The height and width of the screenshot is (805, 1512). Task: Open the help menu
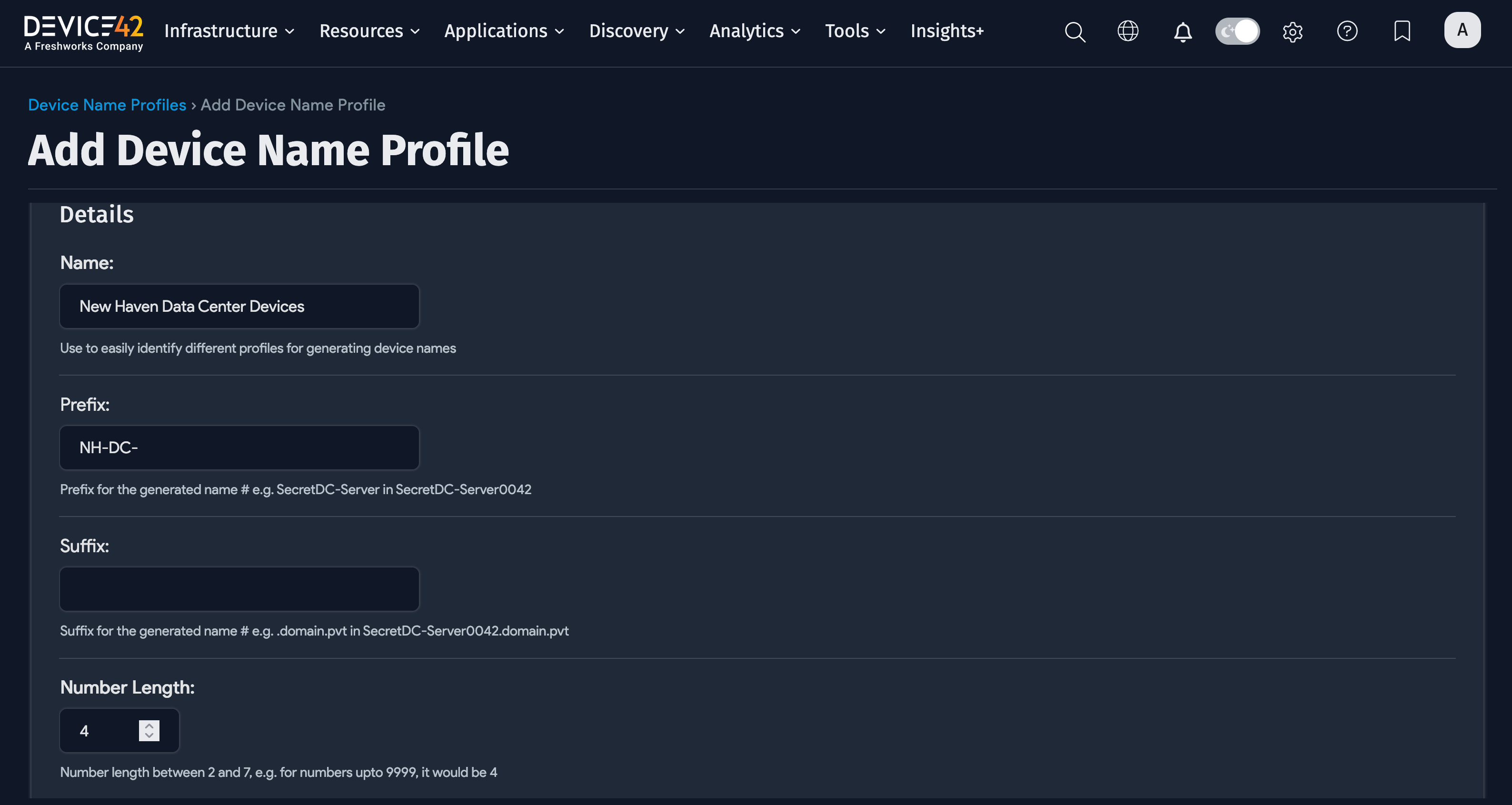click(x=1347, y=32)
